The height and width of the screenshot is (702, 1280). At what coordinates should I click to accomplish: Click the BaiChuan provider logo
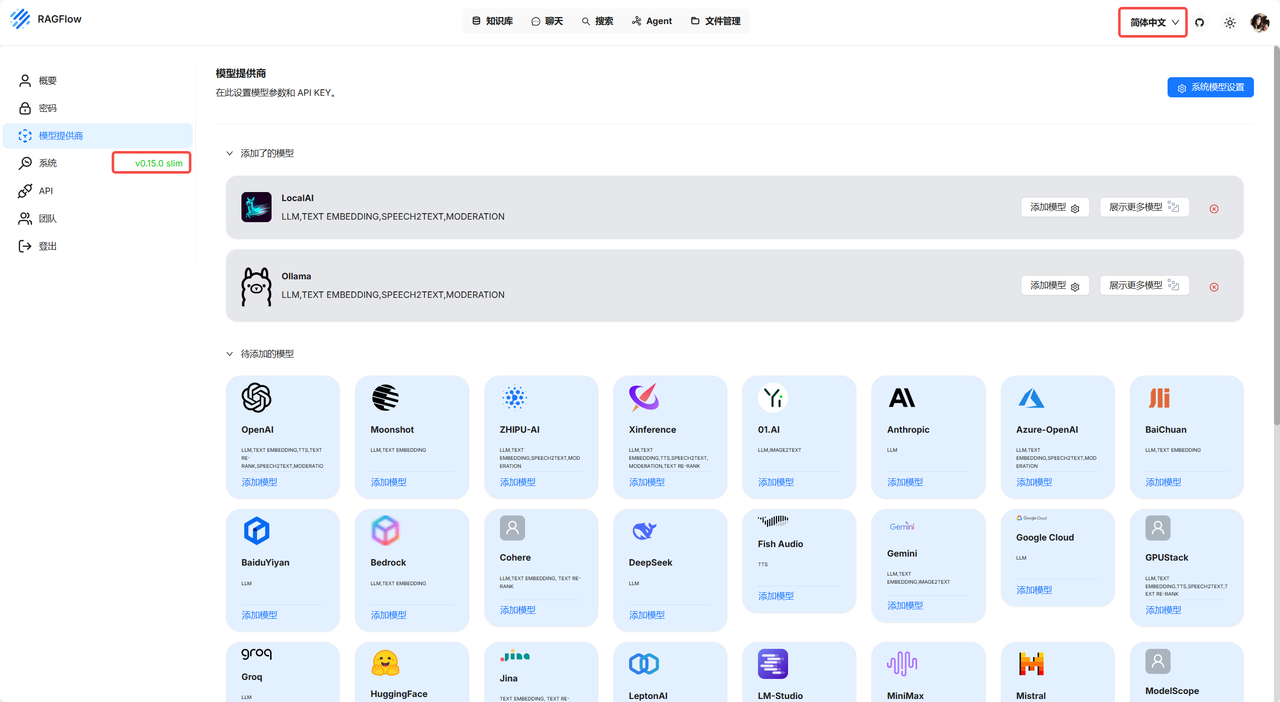(x=1159, y=398)
